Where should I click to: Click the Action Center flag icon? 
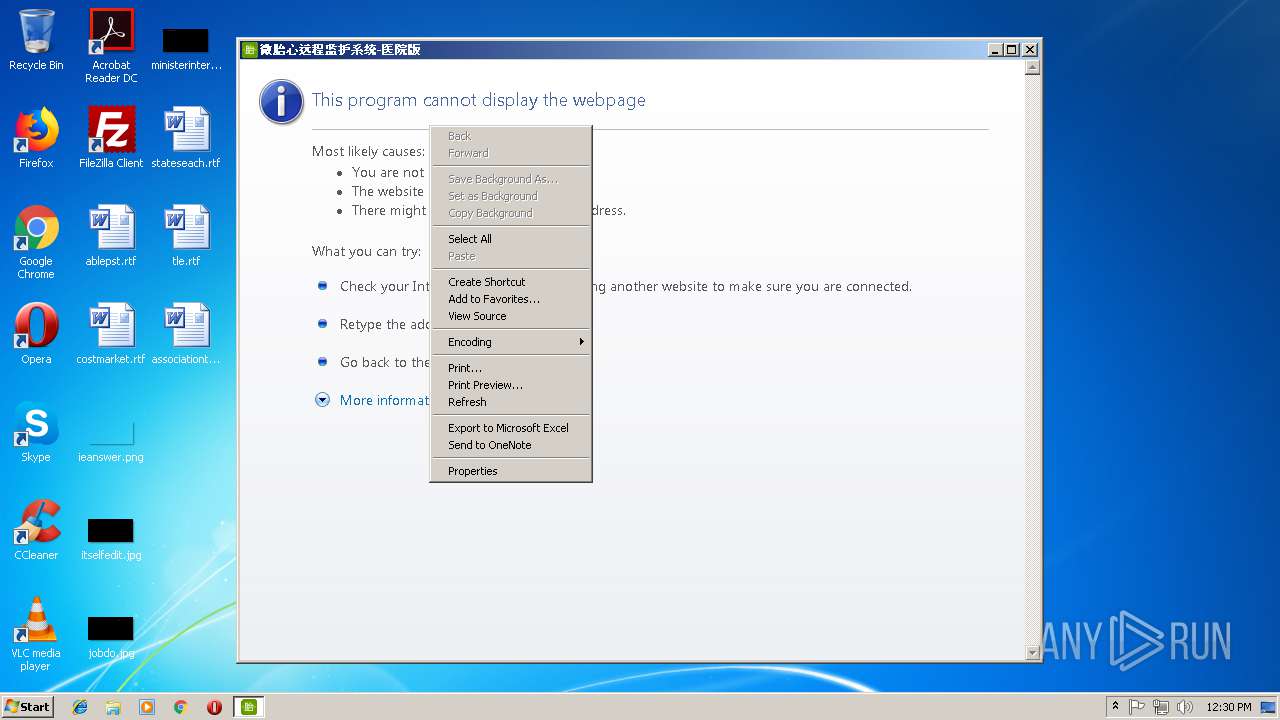1137,707
